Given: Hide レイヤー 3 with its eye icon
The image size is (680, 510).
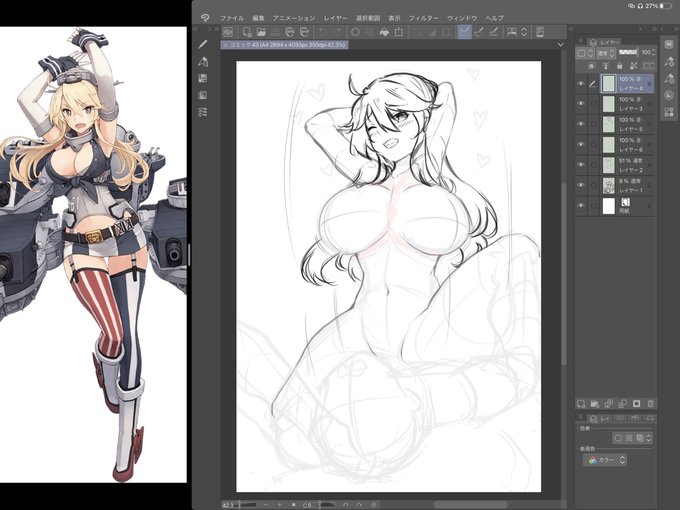Looking at the screenshot, I should [581, 104].
